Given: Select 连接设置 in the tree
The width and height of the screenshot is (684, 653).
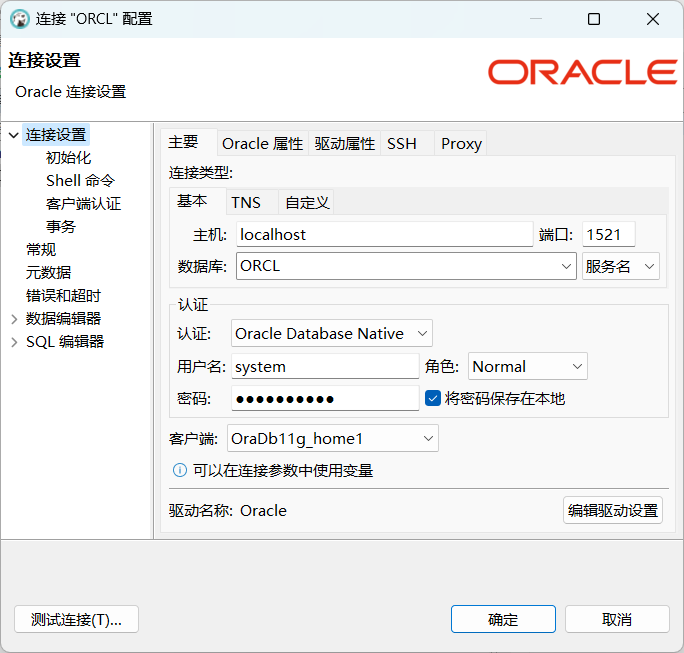Looking at the screenshot, I should point(56,135).
